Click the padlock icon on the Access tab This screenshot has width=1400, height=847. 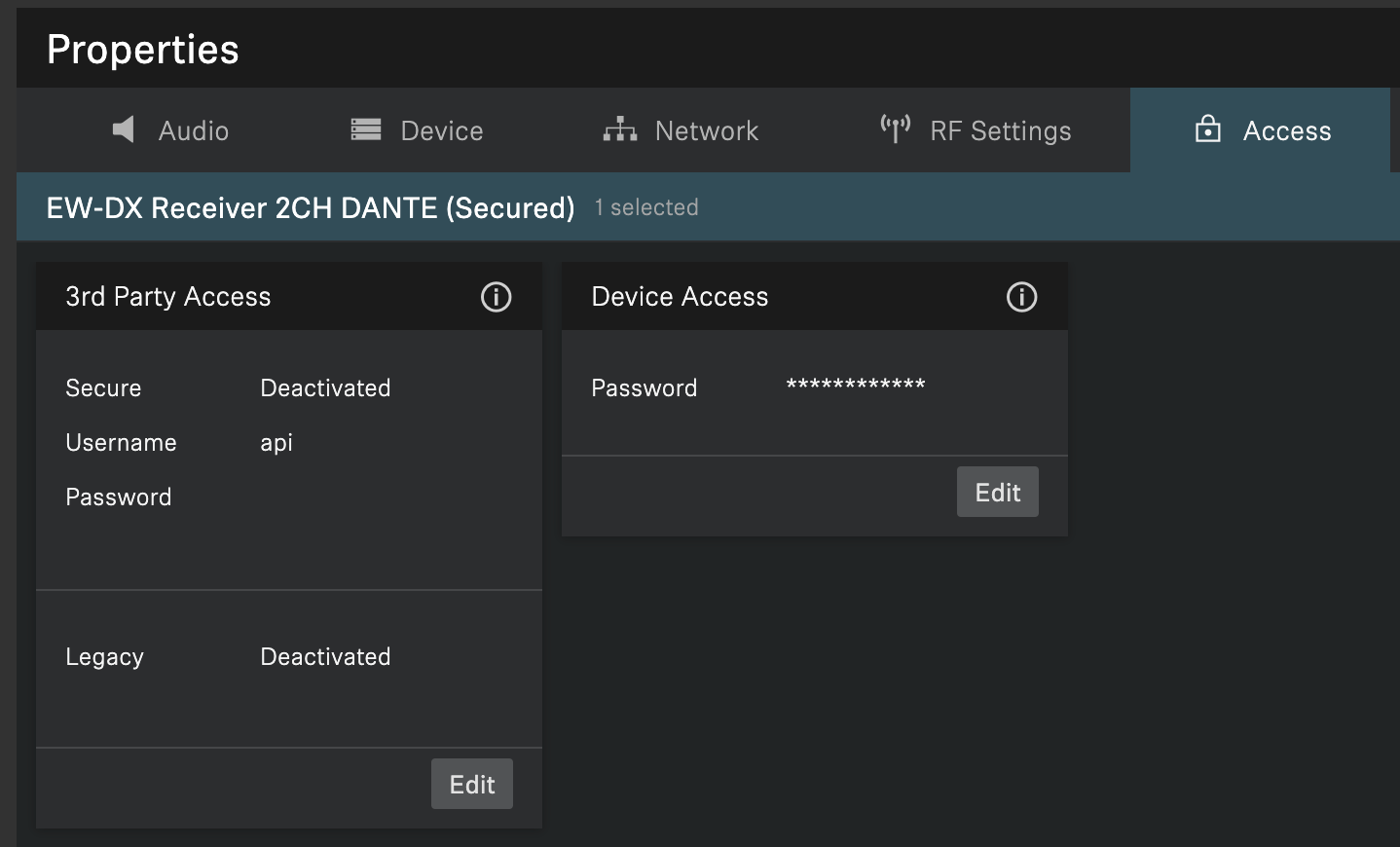pos(1207,129)
